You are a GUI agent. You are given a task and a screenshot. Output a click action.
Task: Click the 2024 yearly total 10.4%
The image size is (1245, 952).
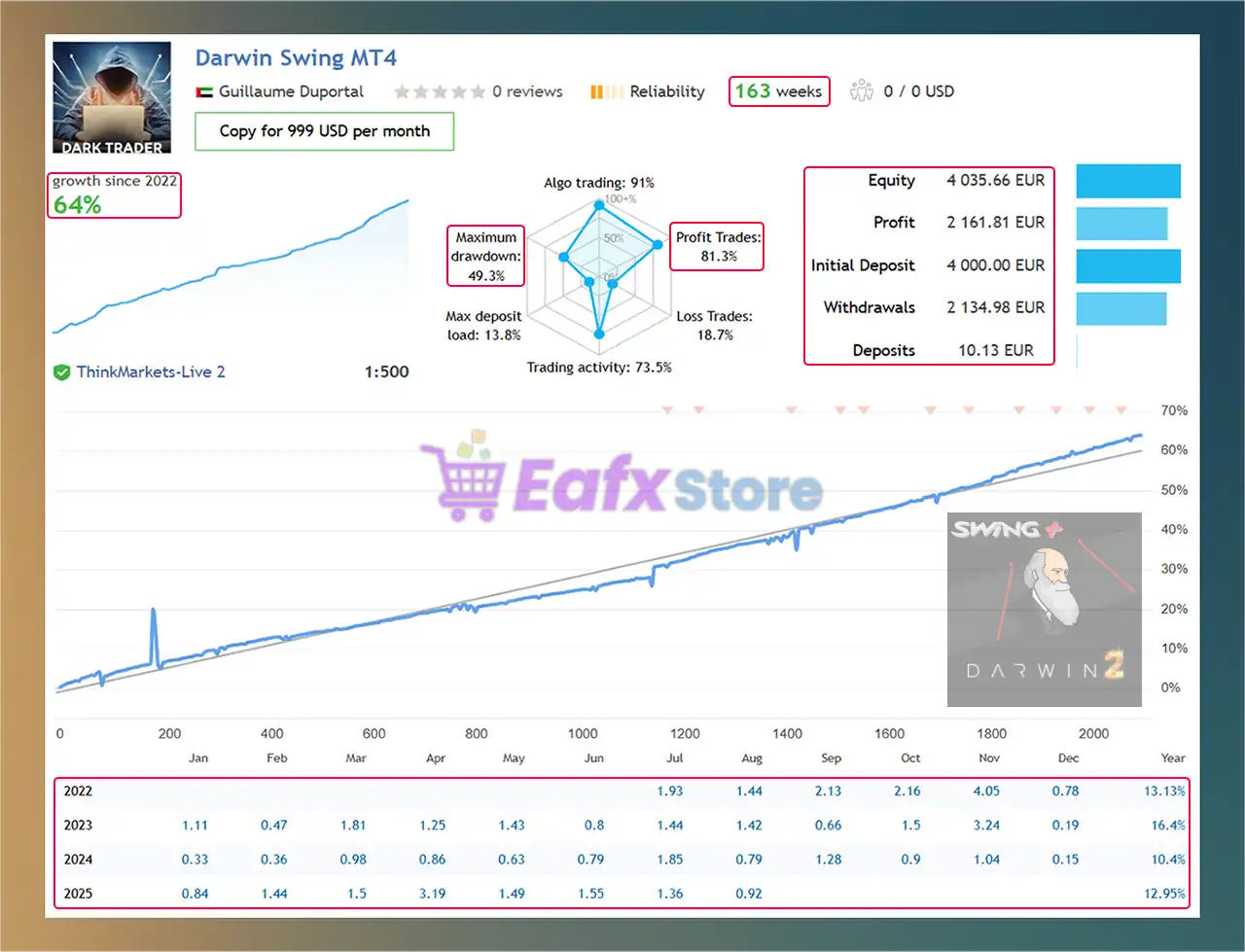coord(1168,860)
